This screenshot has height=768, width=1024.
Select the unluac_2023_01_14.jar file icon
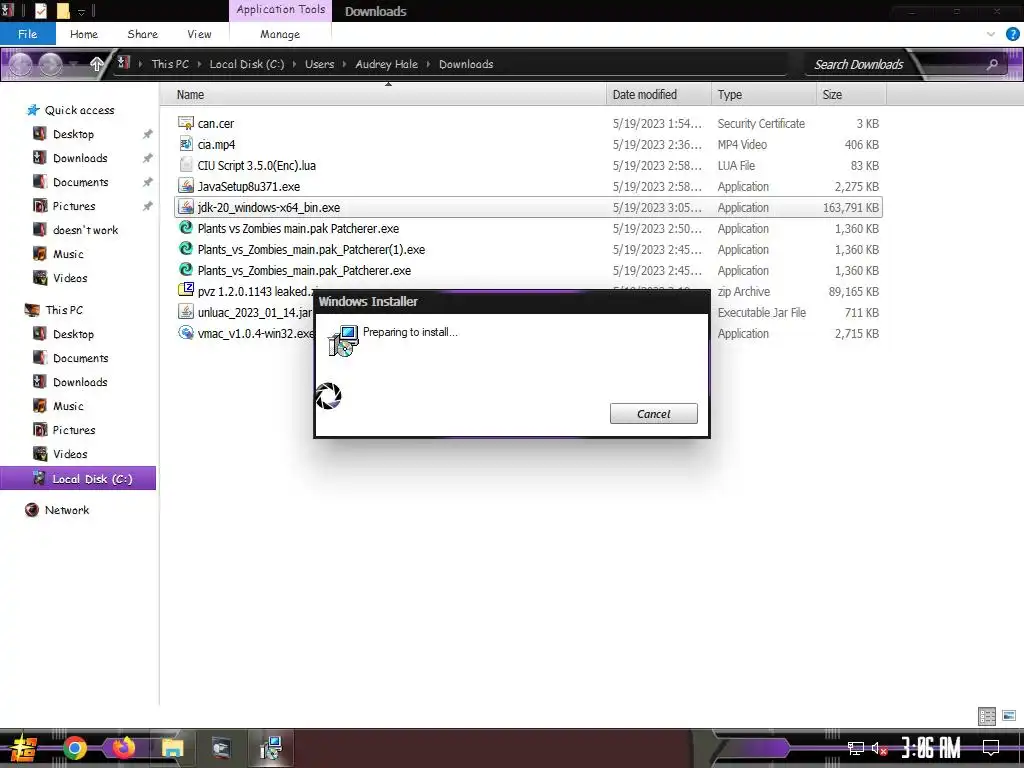(x=186, y=311)
